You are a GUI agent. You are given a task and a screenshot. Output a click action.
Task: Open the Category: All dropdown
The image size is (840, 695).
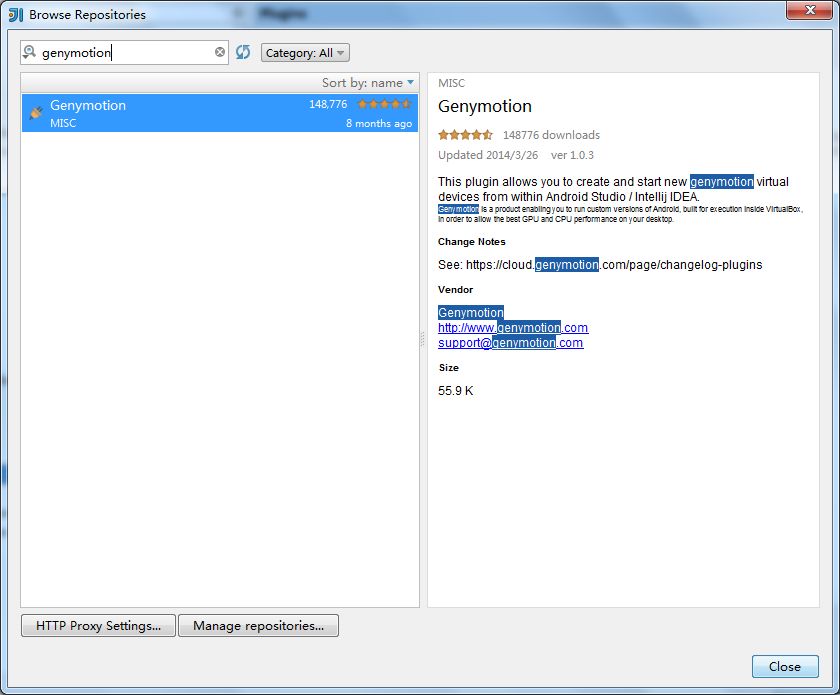click(x=305, y=53)
